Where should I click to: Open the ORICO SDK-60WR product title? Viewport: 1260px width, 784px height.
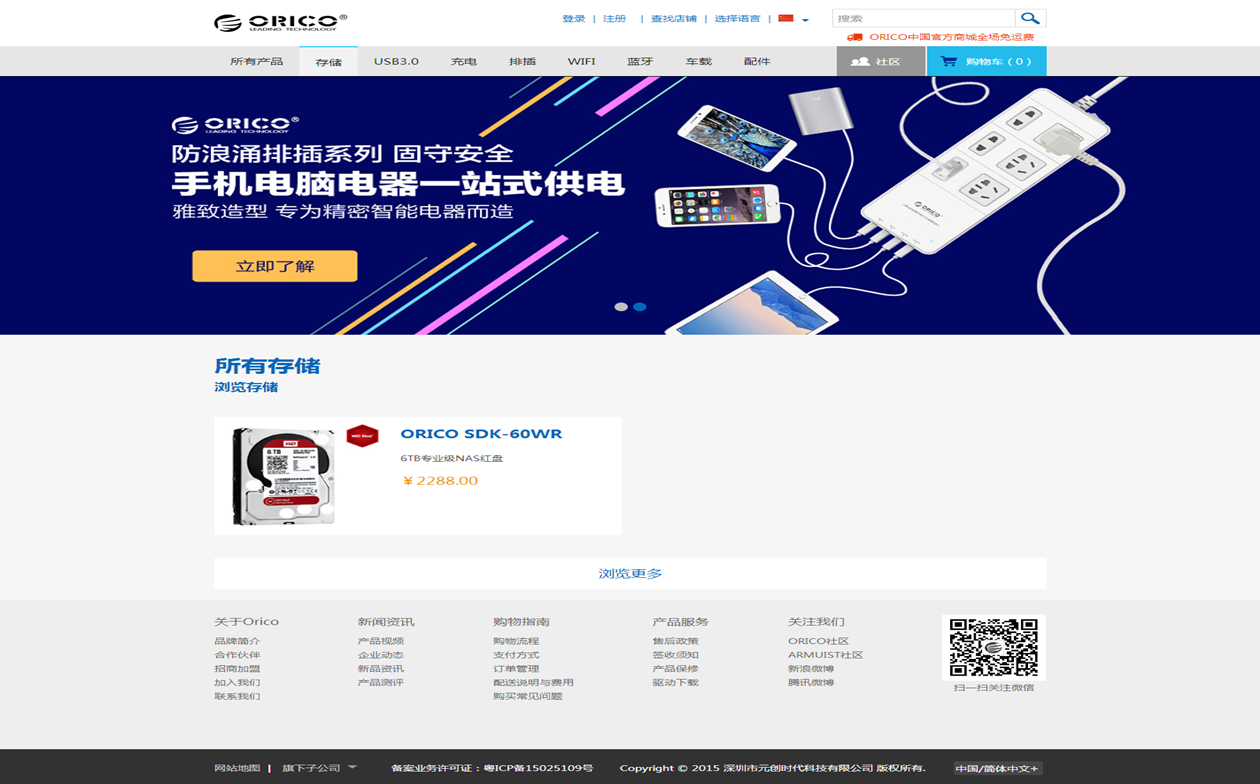point(481,434)
